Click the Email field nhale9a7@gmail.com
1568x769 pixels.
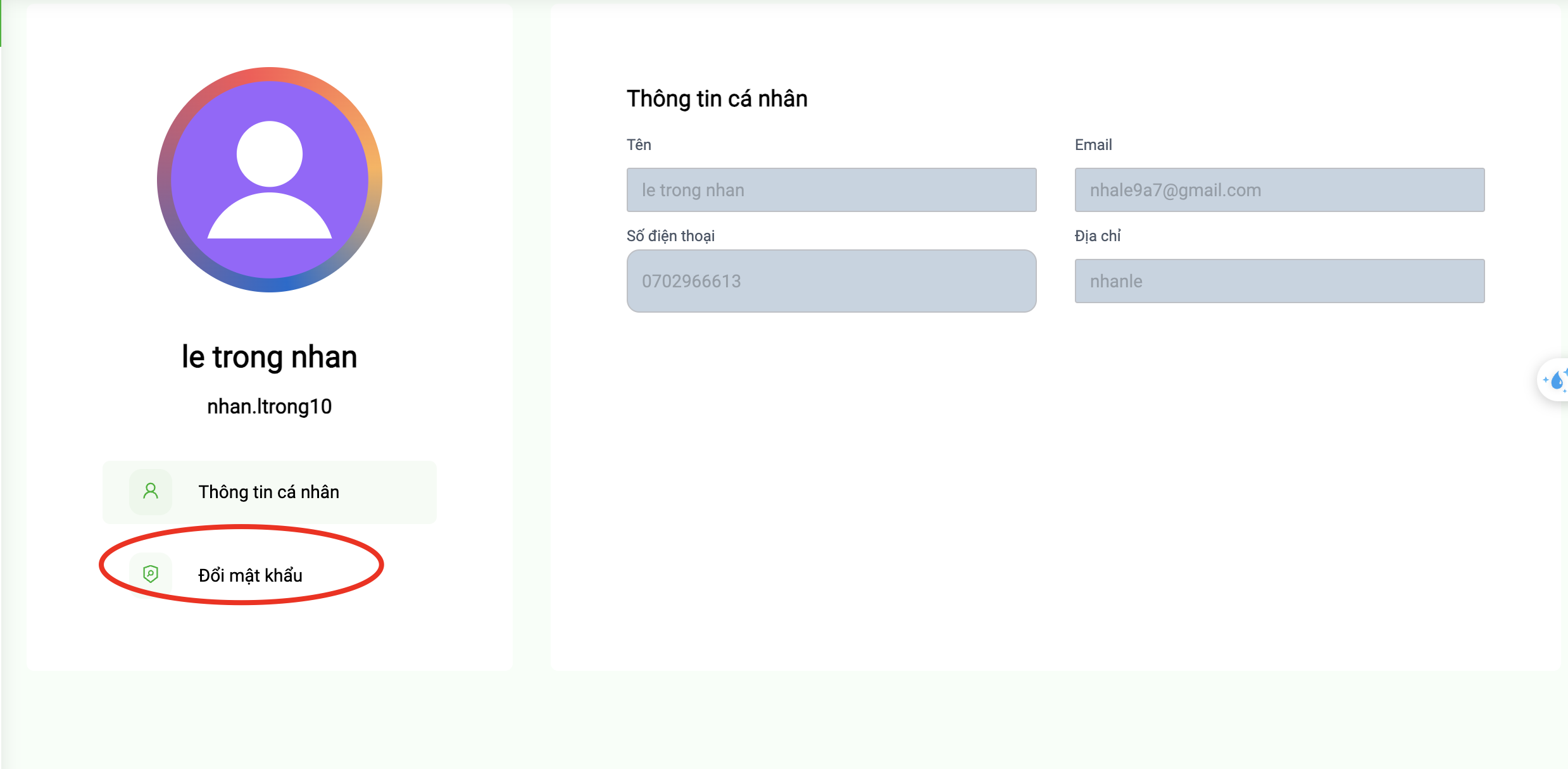pos(1279,190)
